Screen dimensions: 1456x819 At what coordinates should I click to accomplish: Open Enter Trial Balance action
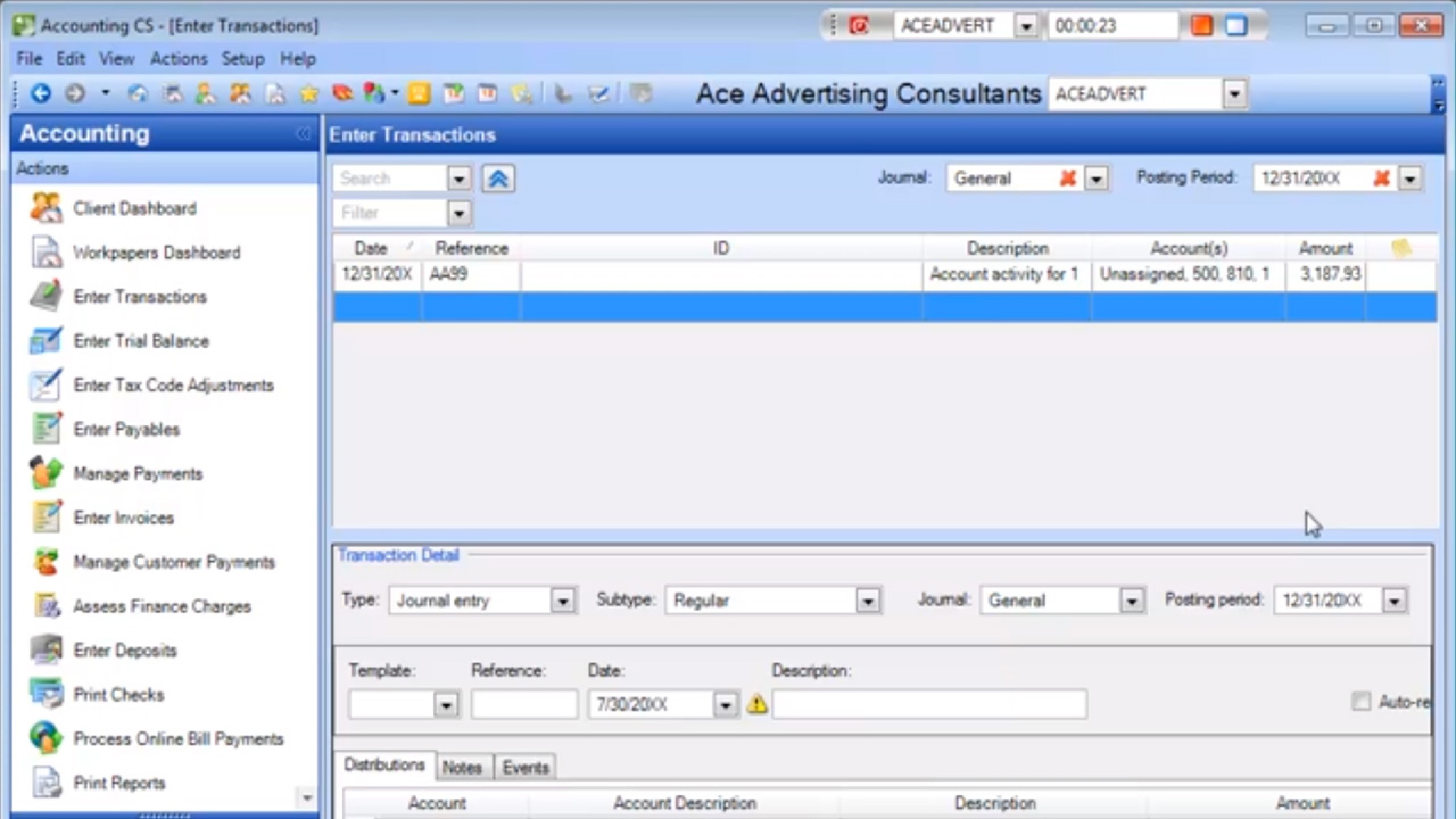(141, 341)
